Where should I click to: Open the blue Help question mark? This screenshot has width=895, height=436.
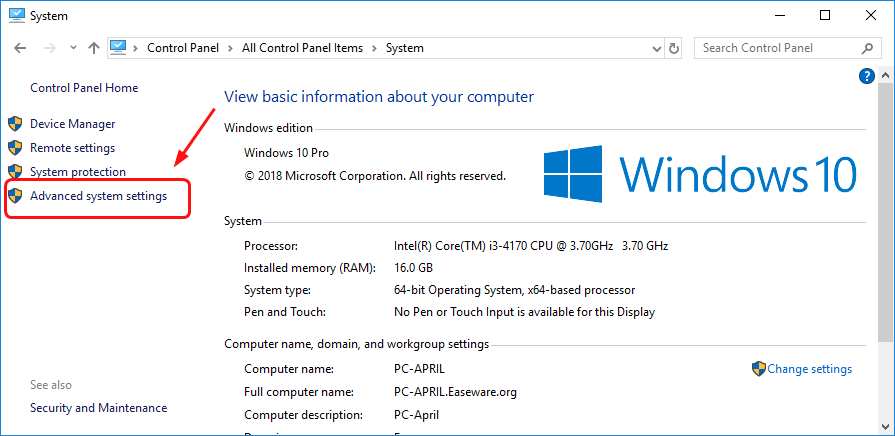coord(866,75)
